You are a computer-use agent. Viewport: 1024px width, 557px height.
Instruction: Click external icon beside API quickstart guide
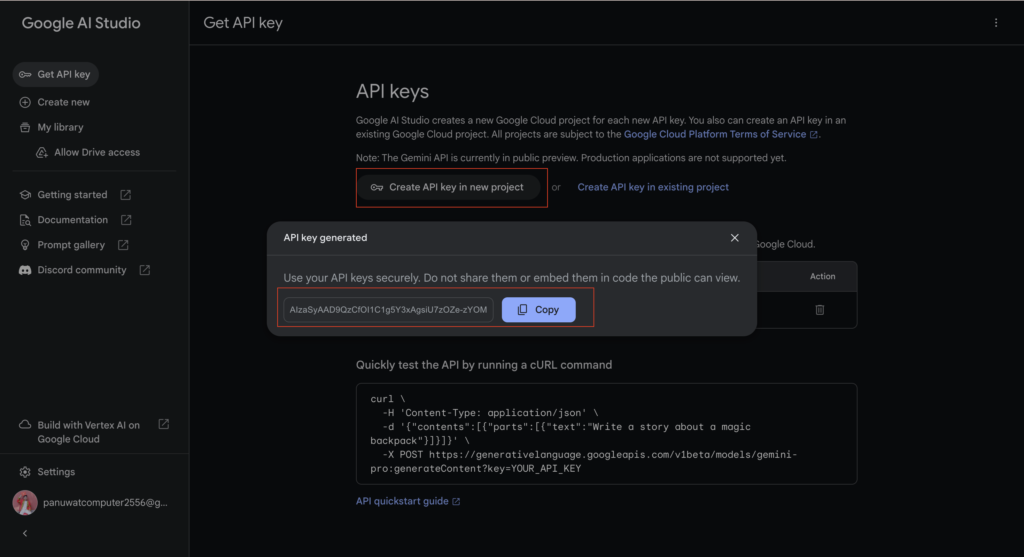(x=456, y=501)
